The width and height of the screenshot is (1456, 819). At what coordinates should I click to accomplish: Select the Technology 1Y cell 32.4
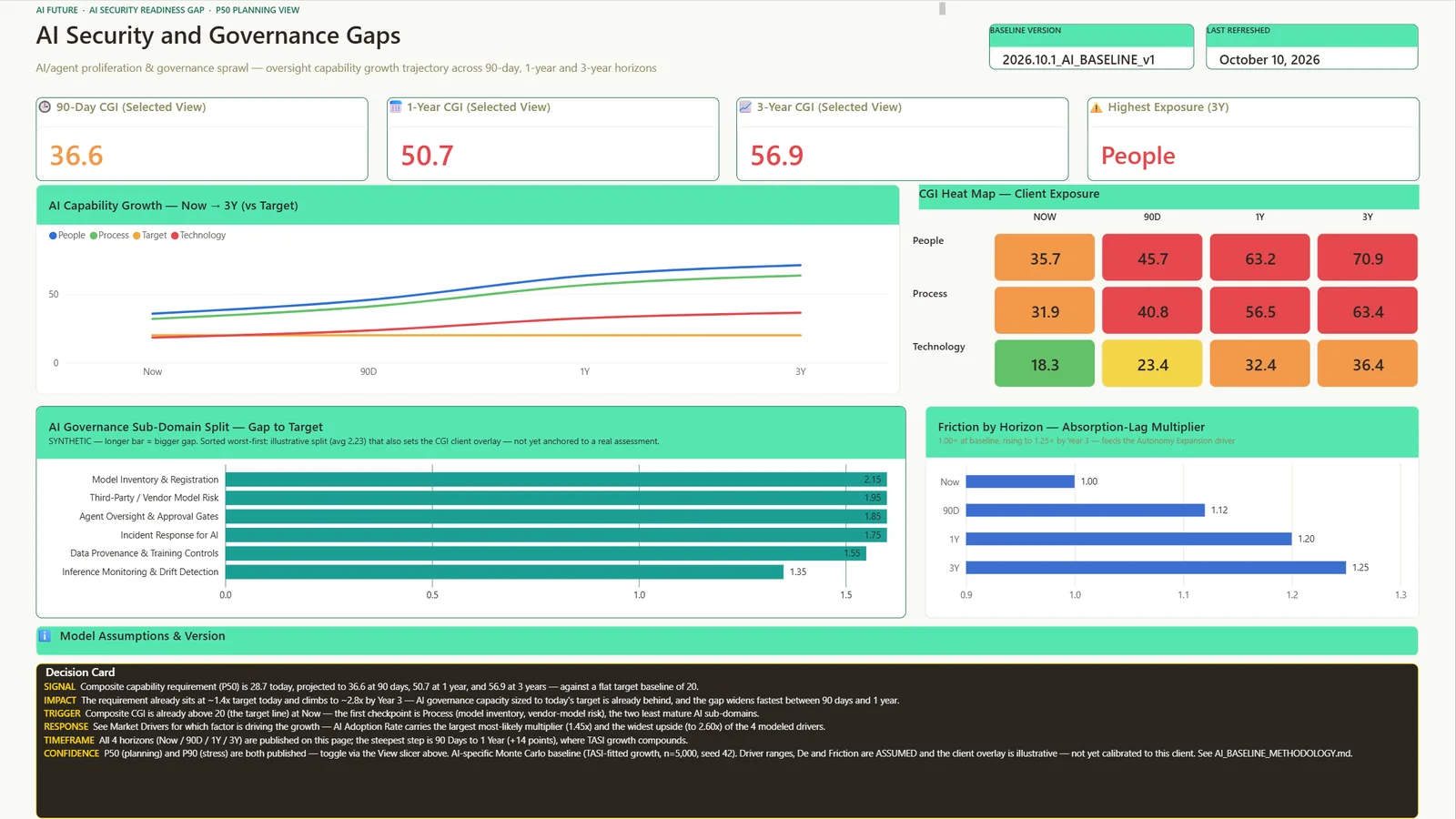coord(1260,364)
